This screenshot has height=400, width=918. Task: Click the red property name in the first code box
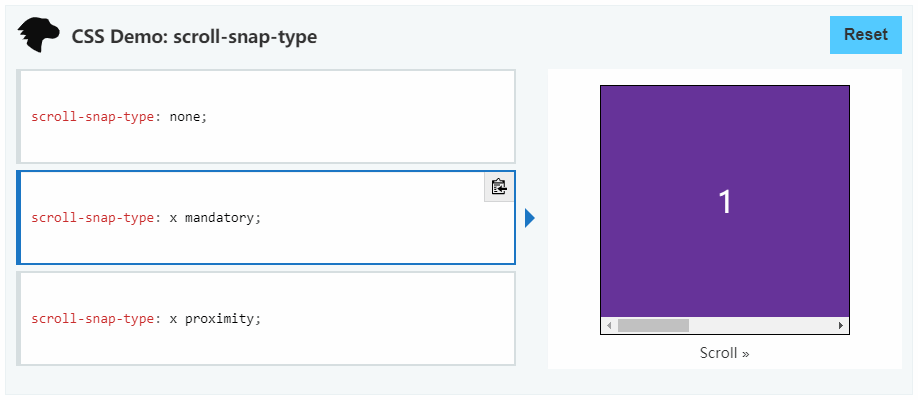point(93,117)
